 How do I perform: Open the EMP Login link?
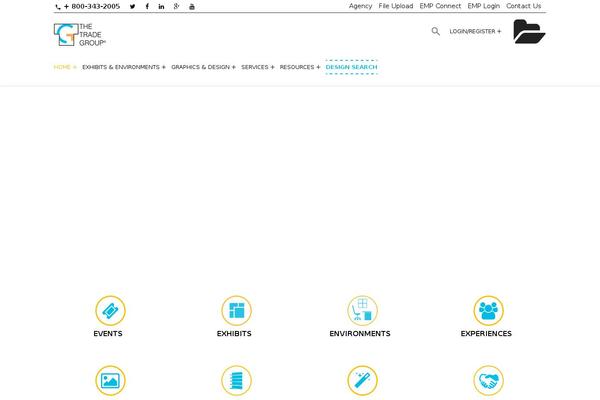pyautogui.click(x=483, y=6)
